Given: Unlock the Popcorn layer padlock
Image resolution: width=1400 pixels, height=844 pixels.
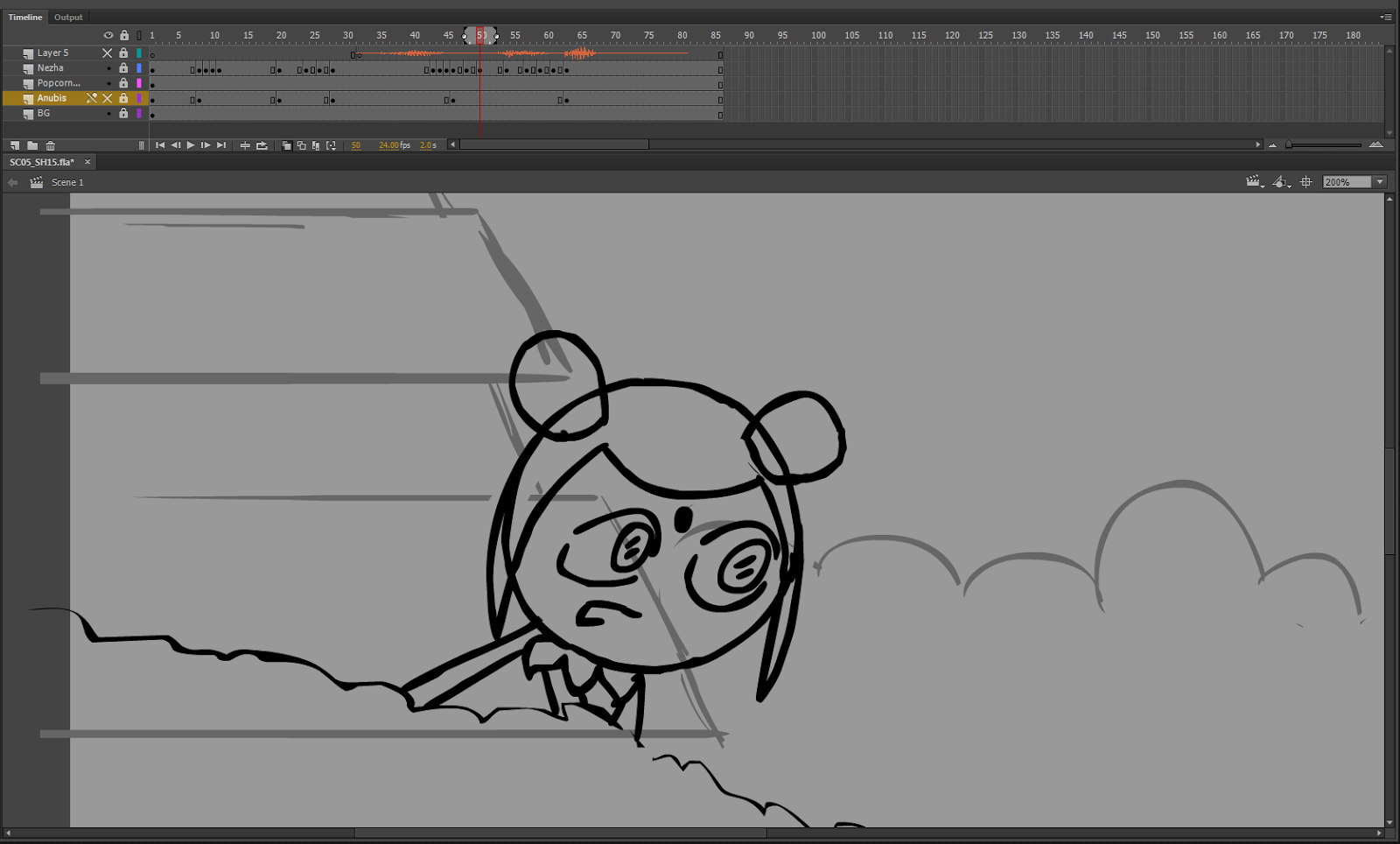Looking at the screenshot, I should click(123, 83).
